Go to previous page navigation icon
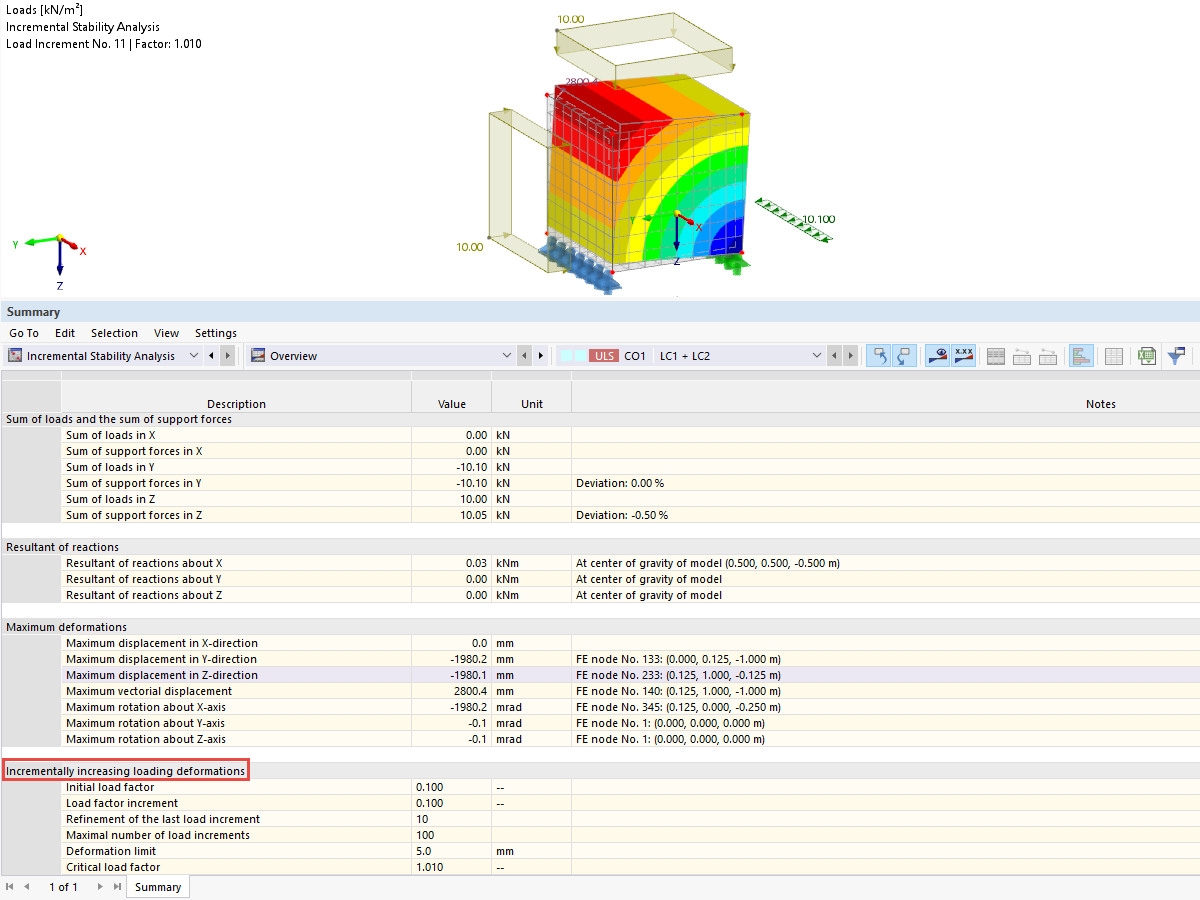1200x900 pixels. [27, 887]
